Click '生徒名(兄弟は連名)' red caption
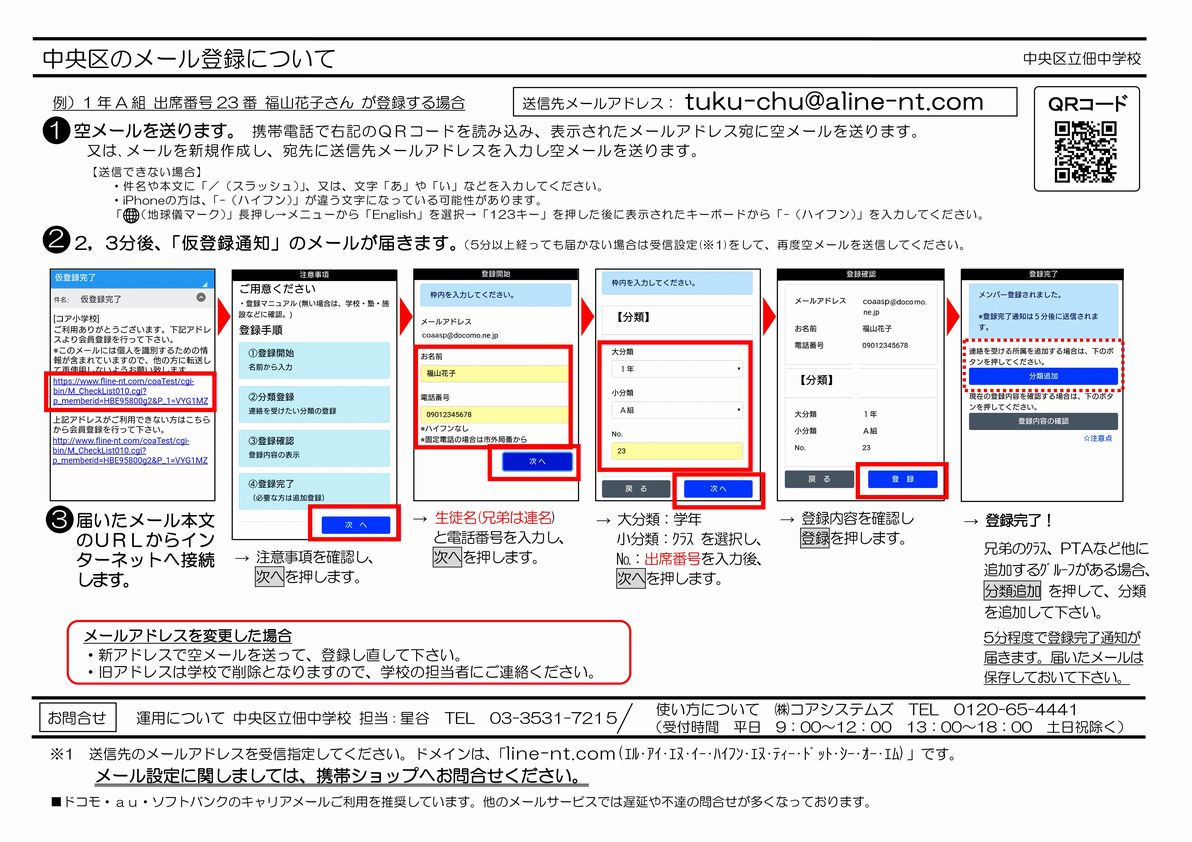 tap(495, 518)
